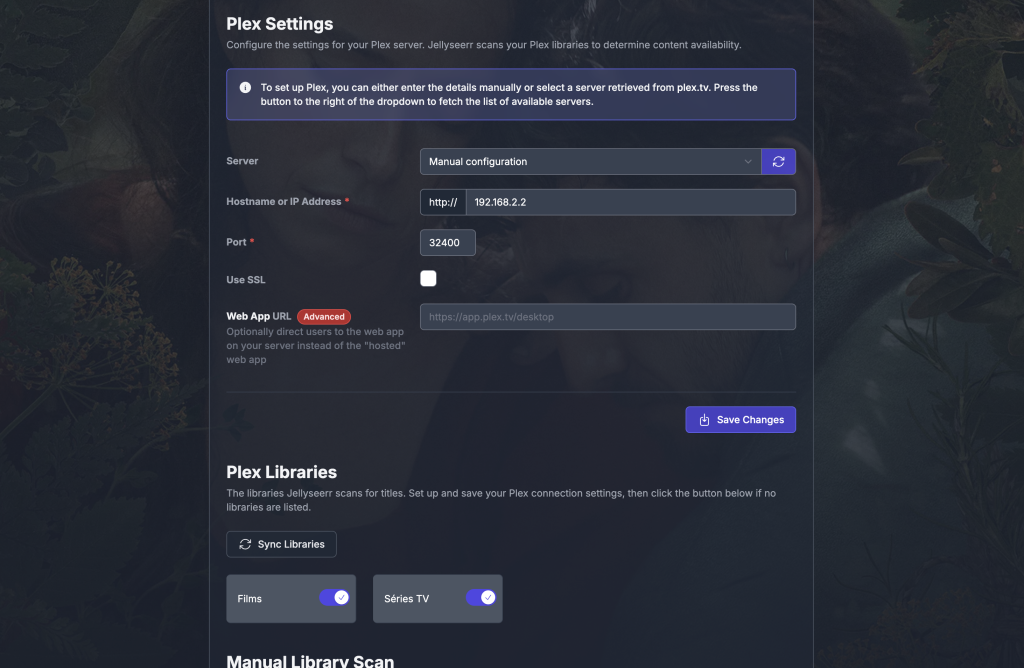Image resolution: width=1024 pixels, height=668 pixels.
Task: Disable the Films library toggle
Action: 334,597
